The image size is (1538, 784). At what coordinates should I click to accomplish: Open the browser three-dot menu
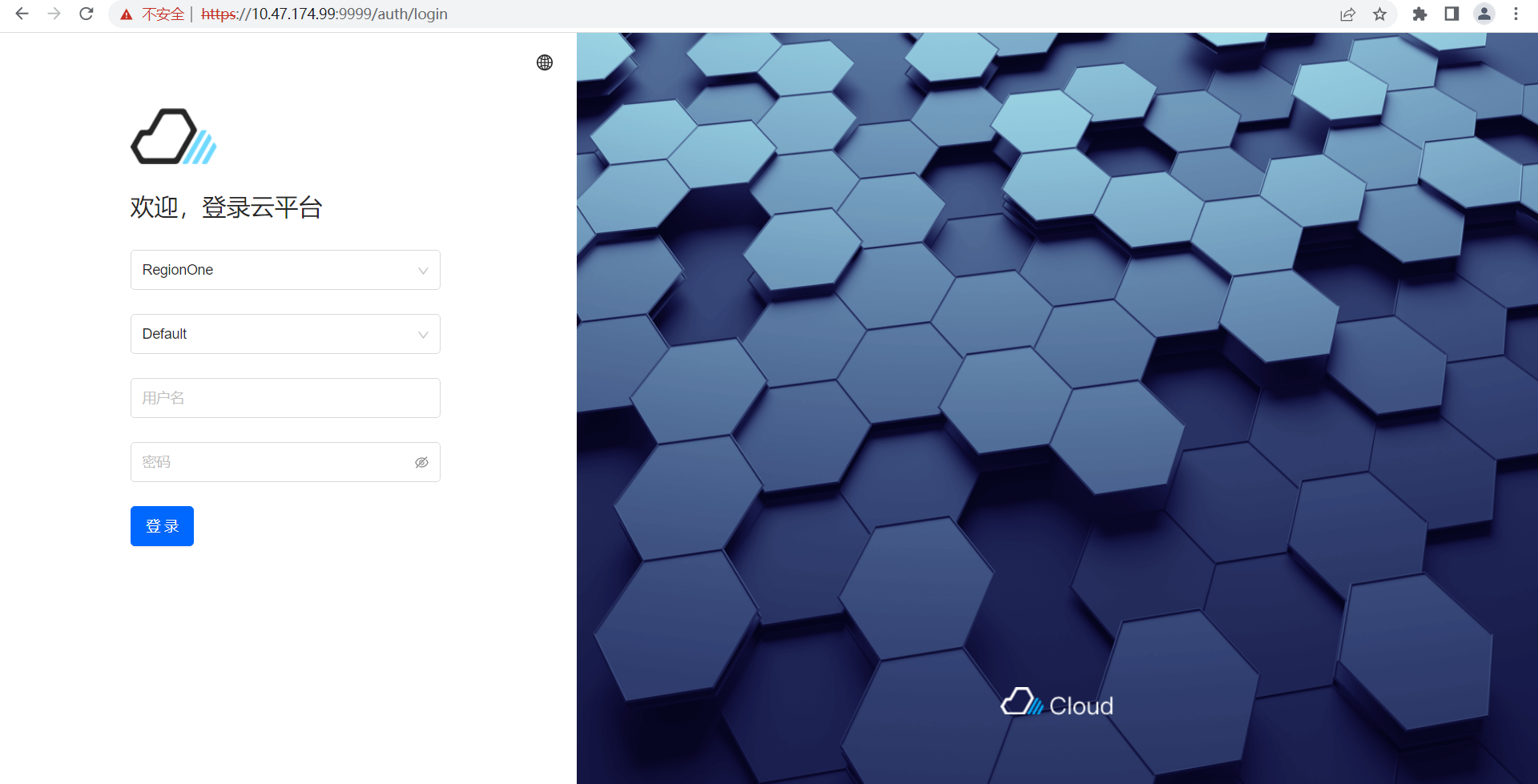point(1516,14)
